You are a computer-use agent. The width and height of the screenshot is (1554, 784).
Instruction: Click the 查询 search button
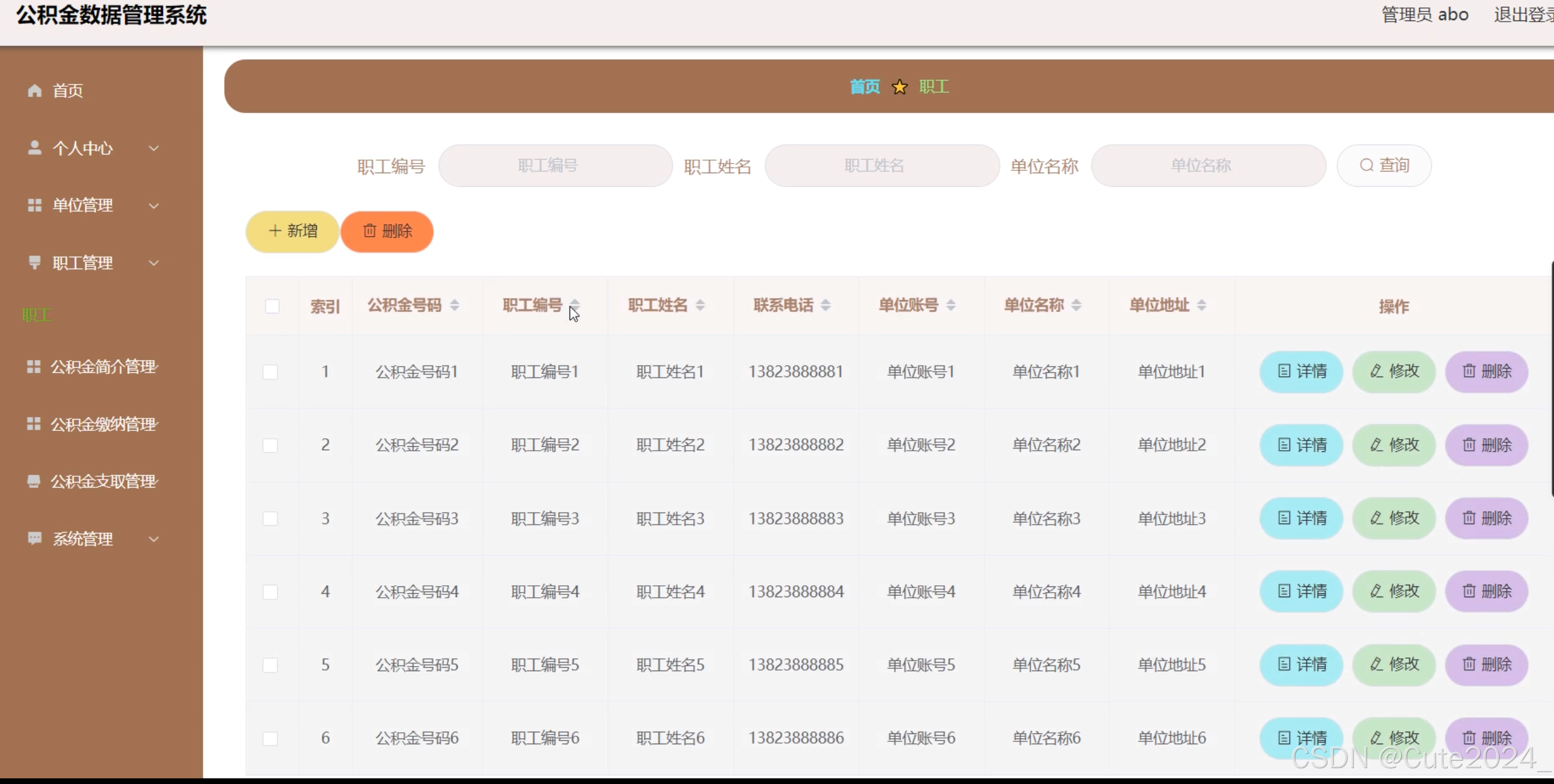pyautogui.click(x=1384, y=166)
